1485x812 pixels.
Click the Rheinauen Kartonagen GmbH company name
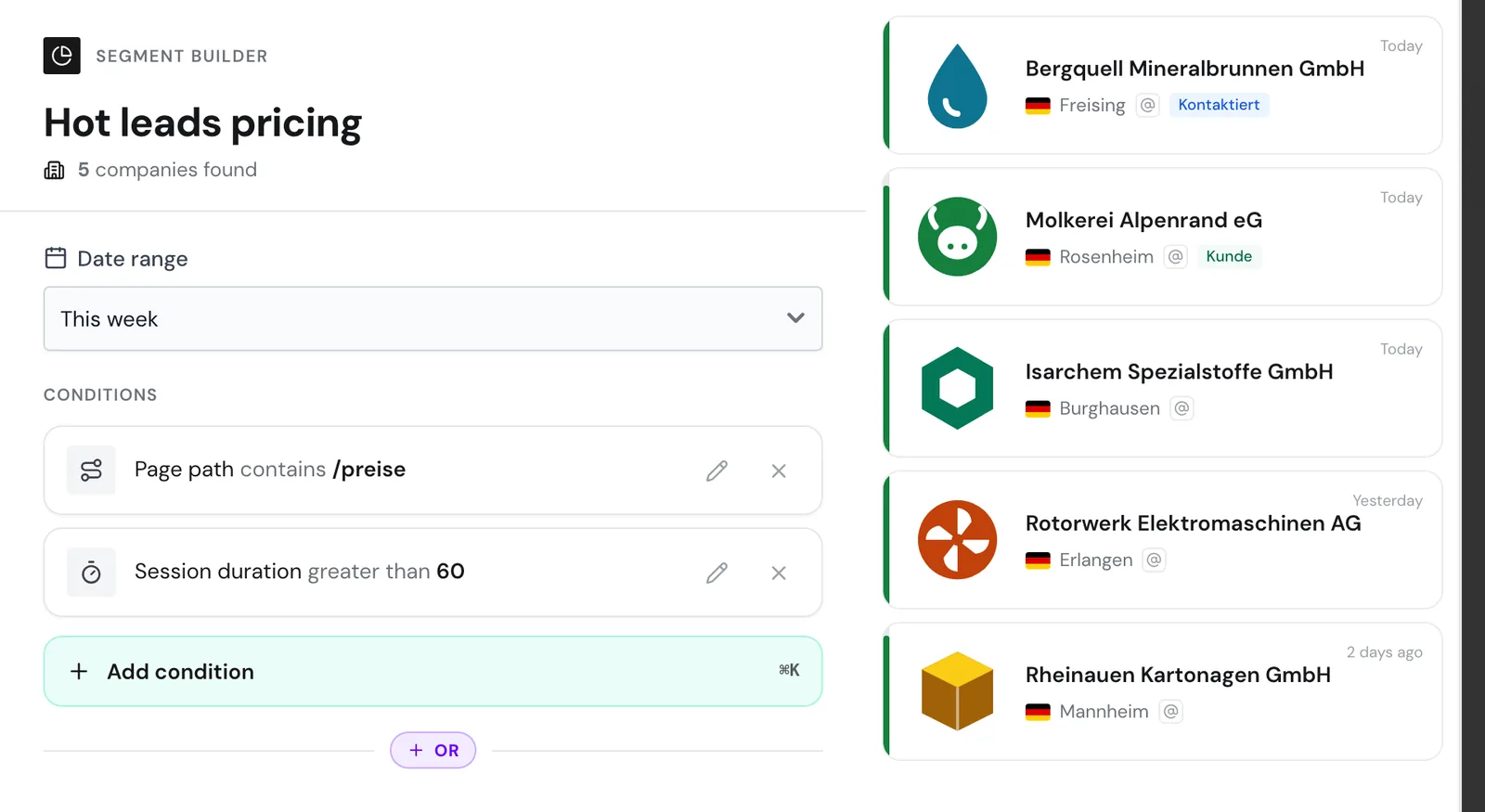tap(1178, 675)
